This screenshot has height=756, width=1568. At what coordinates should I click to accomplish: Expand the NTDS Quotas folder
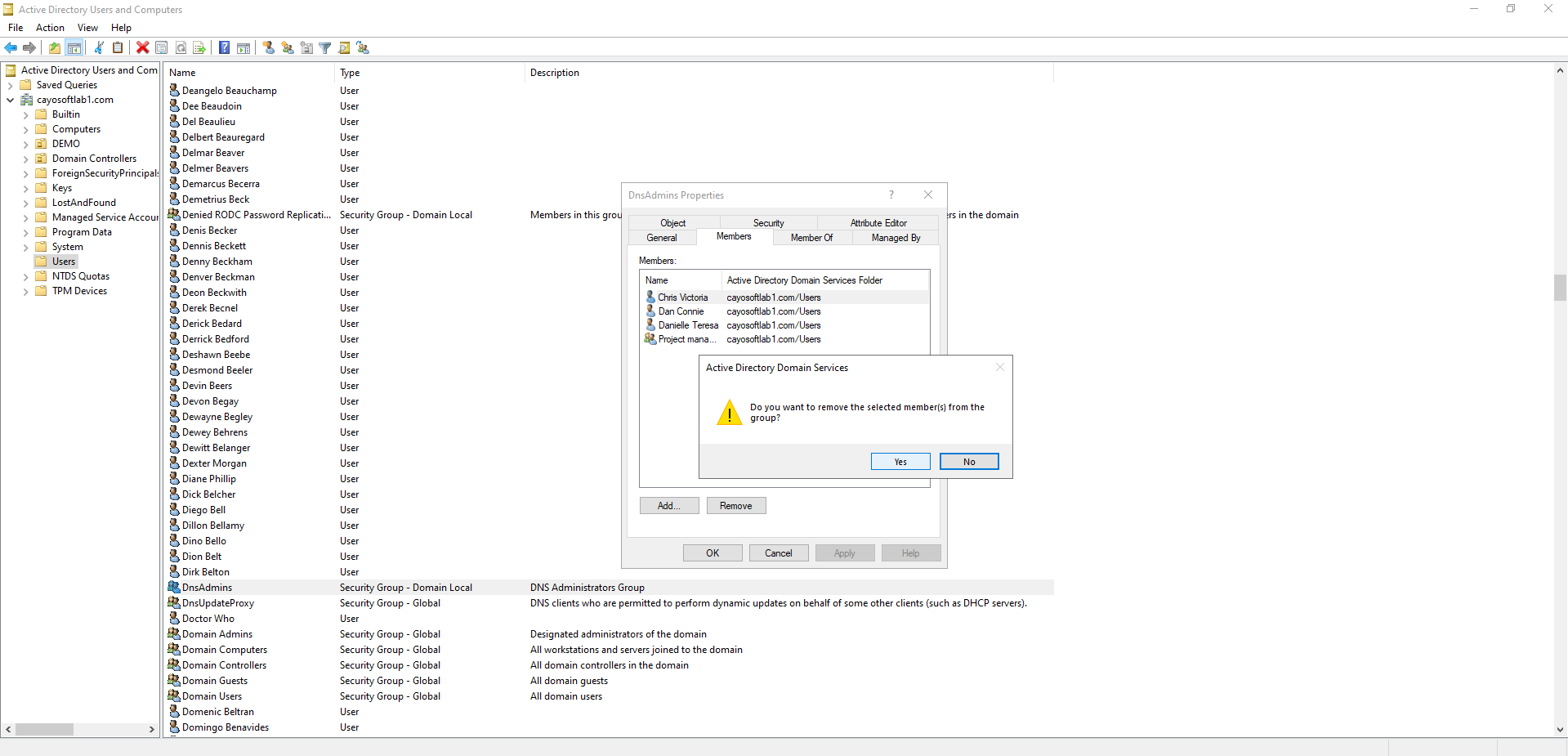[x=25, y=277]
